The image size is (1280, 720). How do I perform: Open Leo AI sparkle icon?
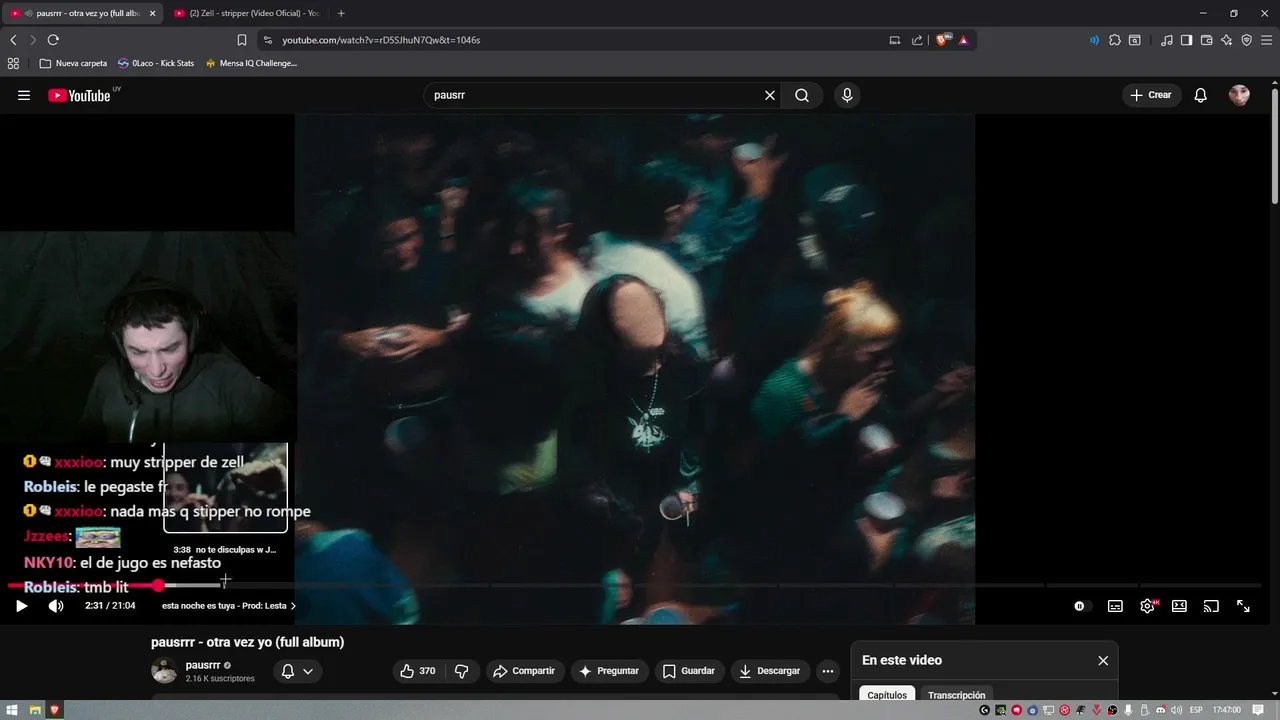(1226, 40)
